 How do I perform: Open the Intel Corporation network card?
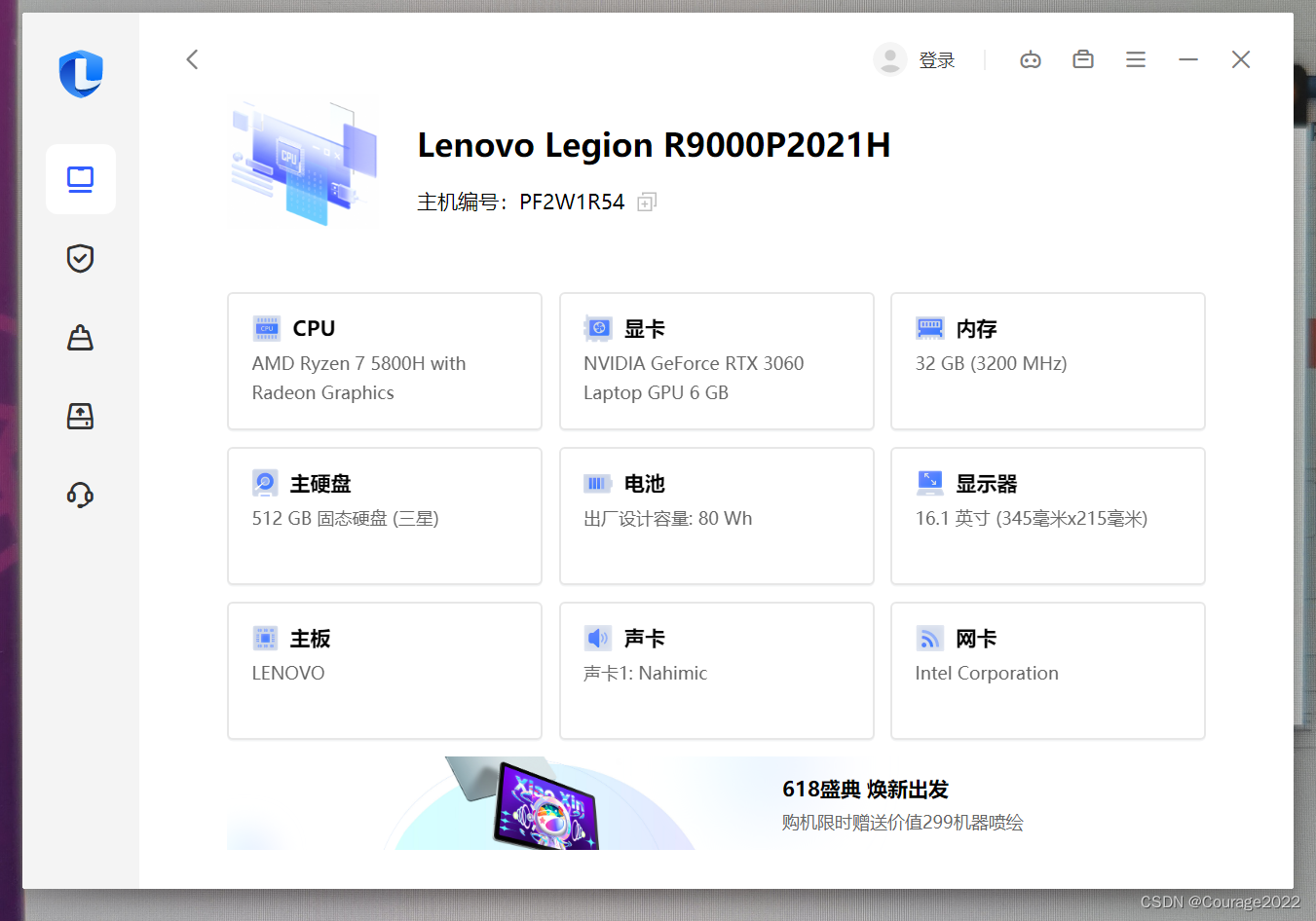(1048, 671)
